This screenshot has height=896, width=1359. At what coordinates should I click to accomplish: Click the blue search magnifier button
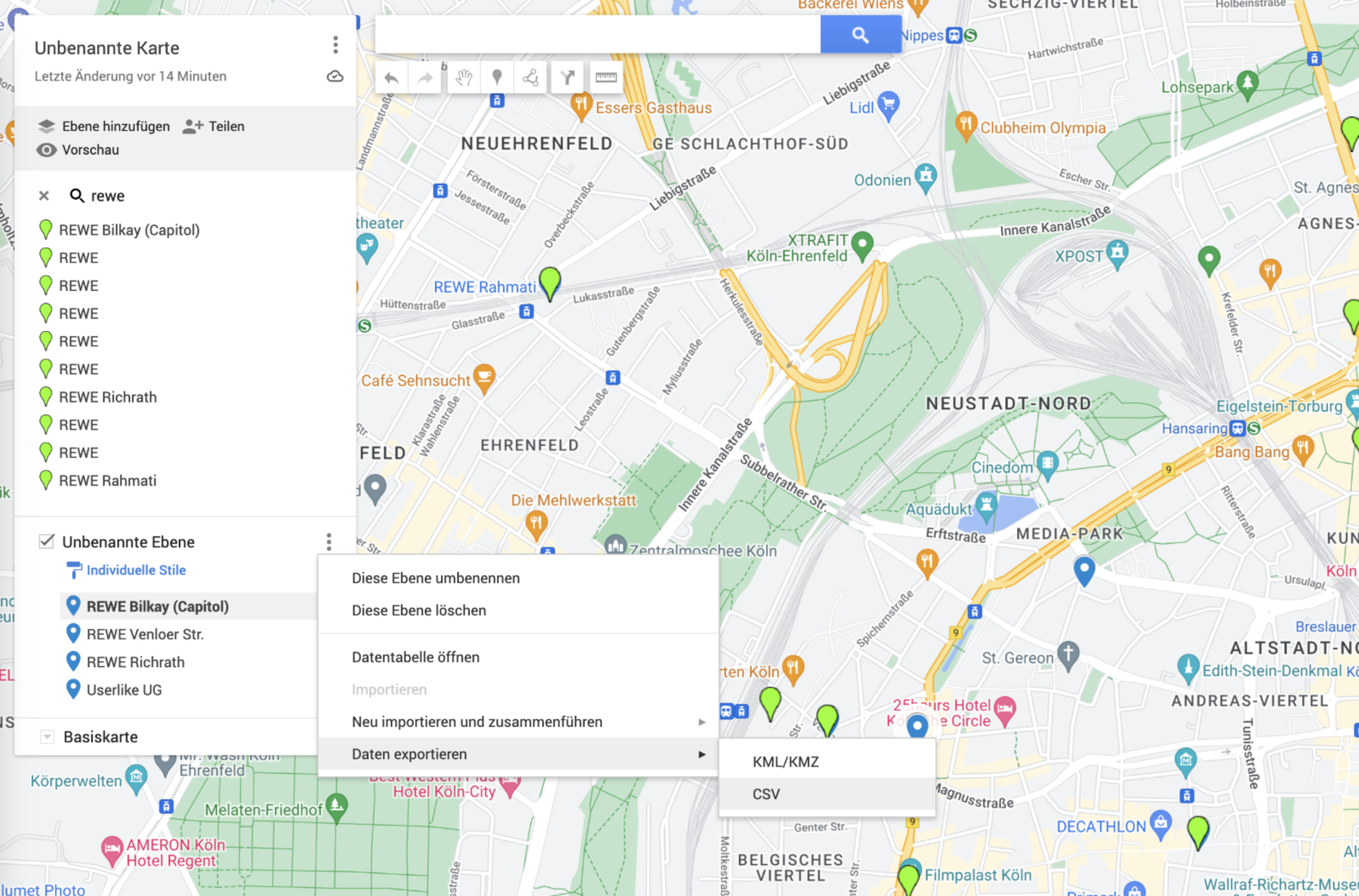[861, 34]
